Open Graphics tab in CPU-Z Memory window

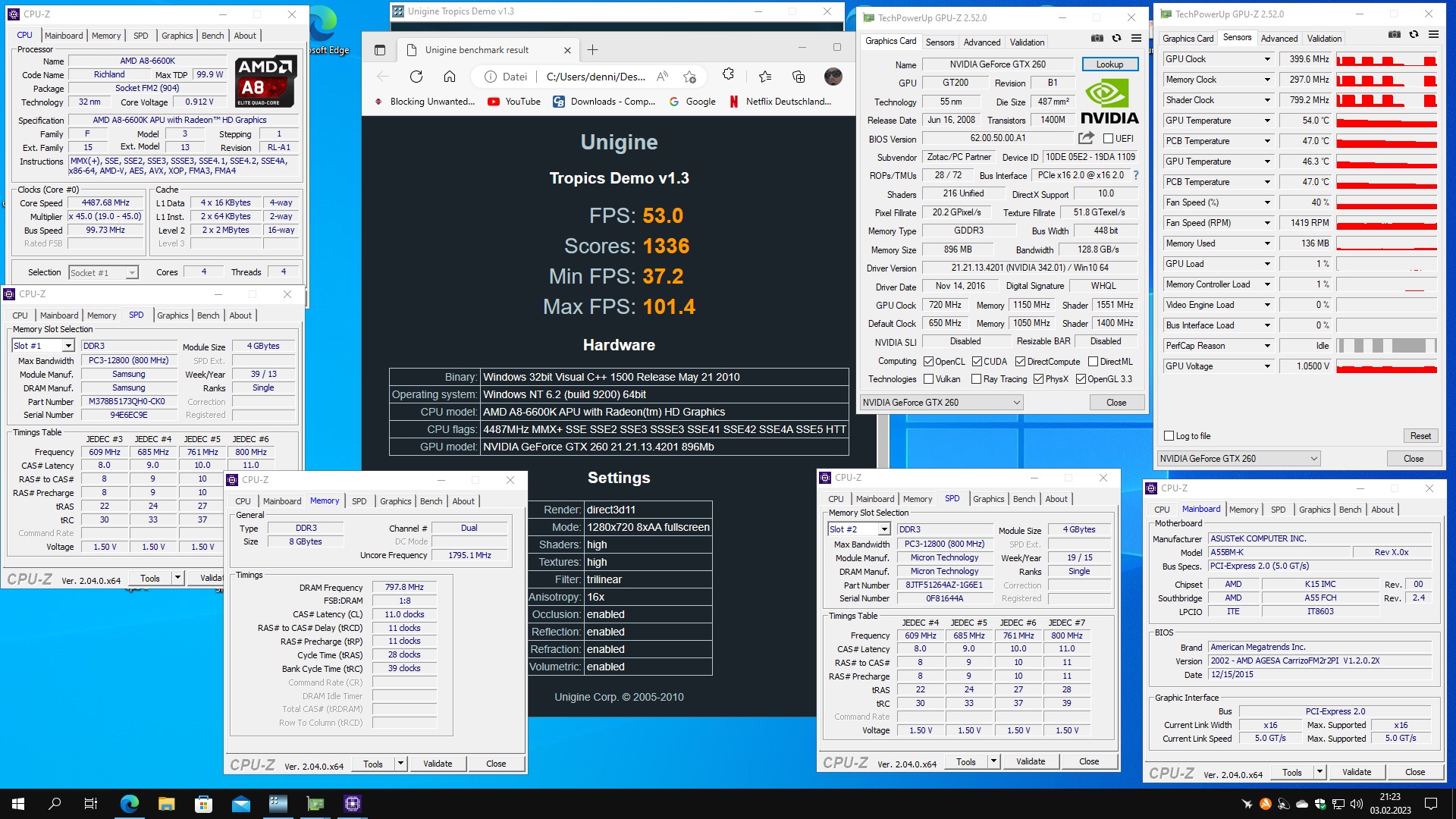(395, 501)
